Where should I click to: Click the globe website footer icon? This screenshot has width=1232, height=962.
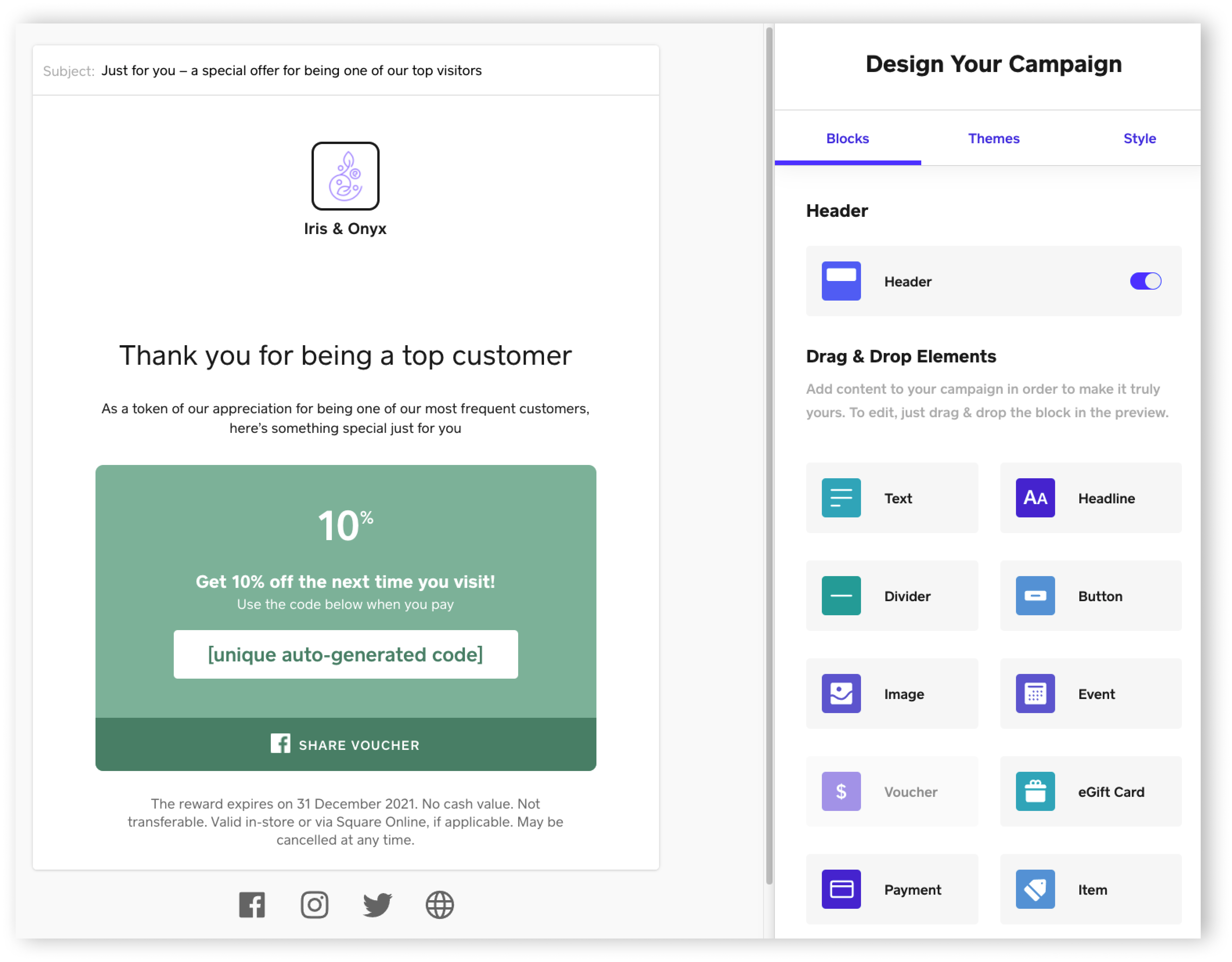click(439, 904)
